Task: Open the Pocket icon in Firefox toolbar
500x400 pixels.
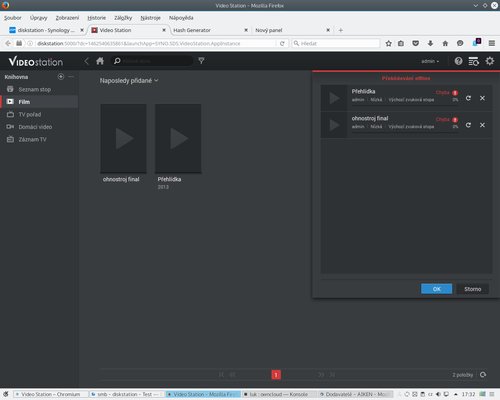Action: [x=415, y=43]
